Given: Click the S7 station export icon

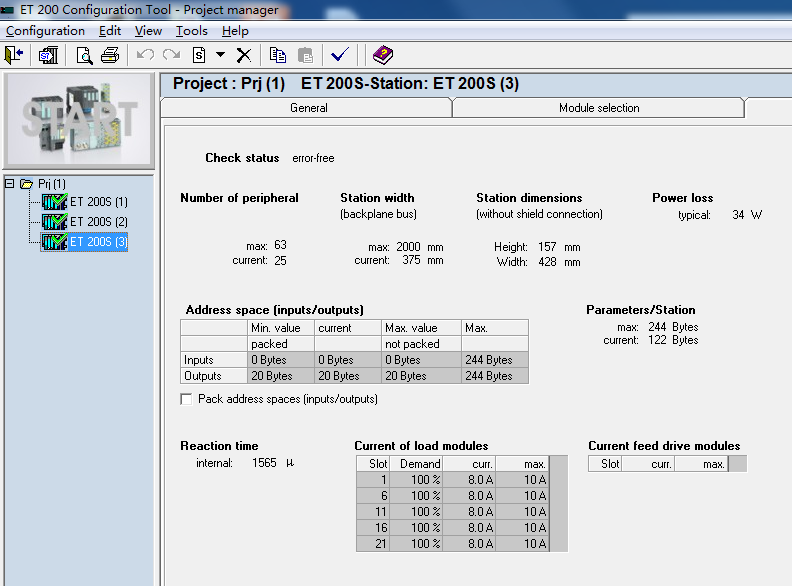Looking at the screenshot, I should (48, 55).
